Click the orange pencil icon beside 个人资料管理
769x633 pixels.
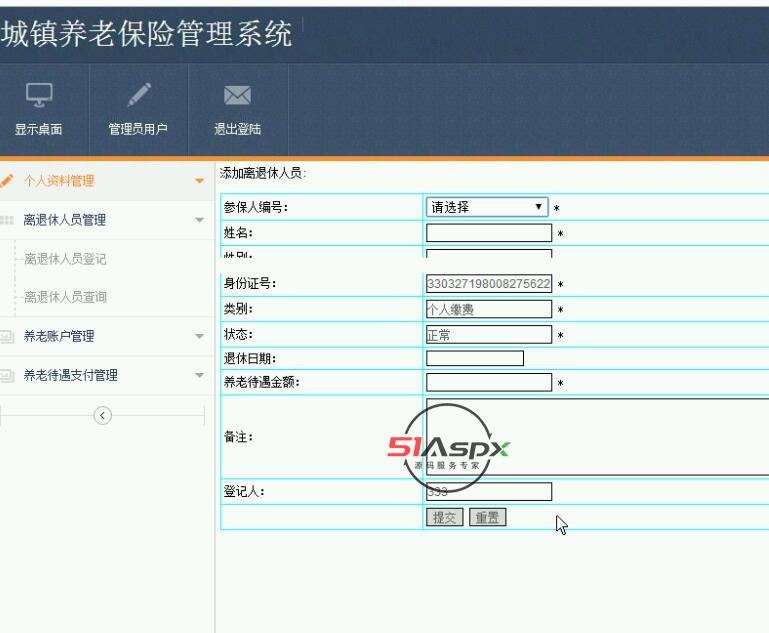[7, 180]
